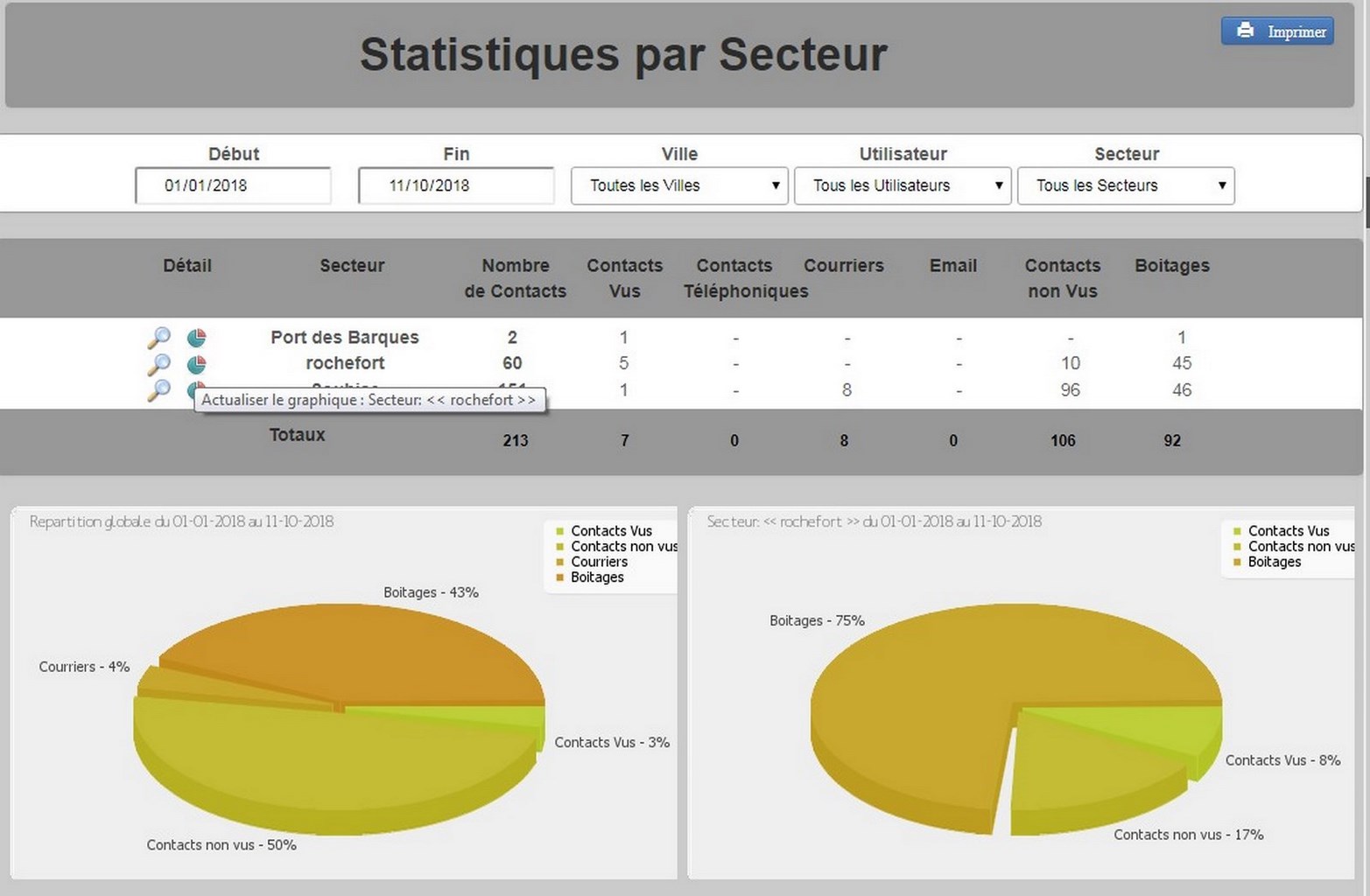Click the Boitages - 75% label in rochefort chart

pyautogui.click(x=817, y=621)
